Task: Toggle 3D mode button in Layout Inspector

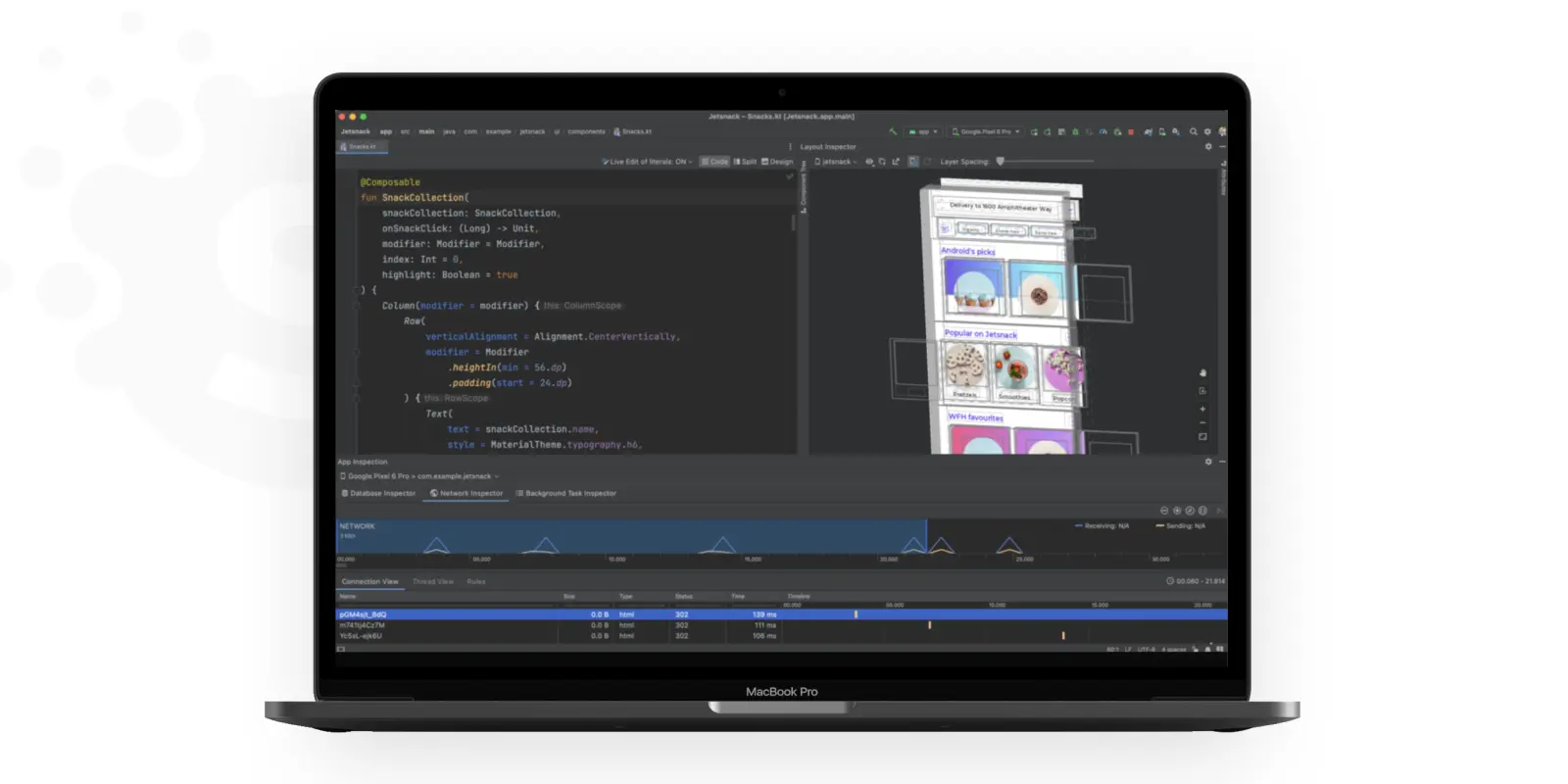Action: coord(913,162)
